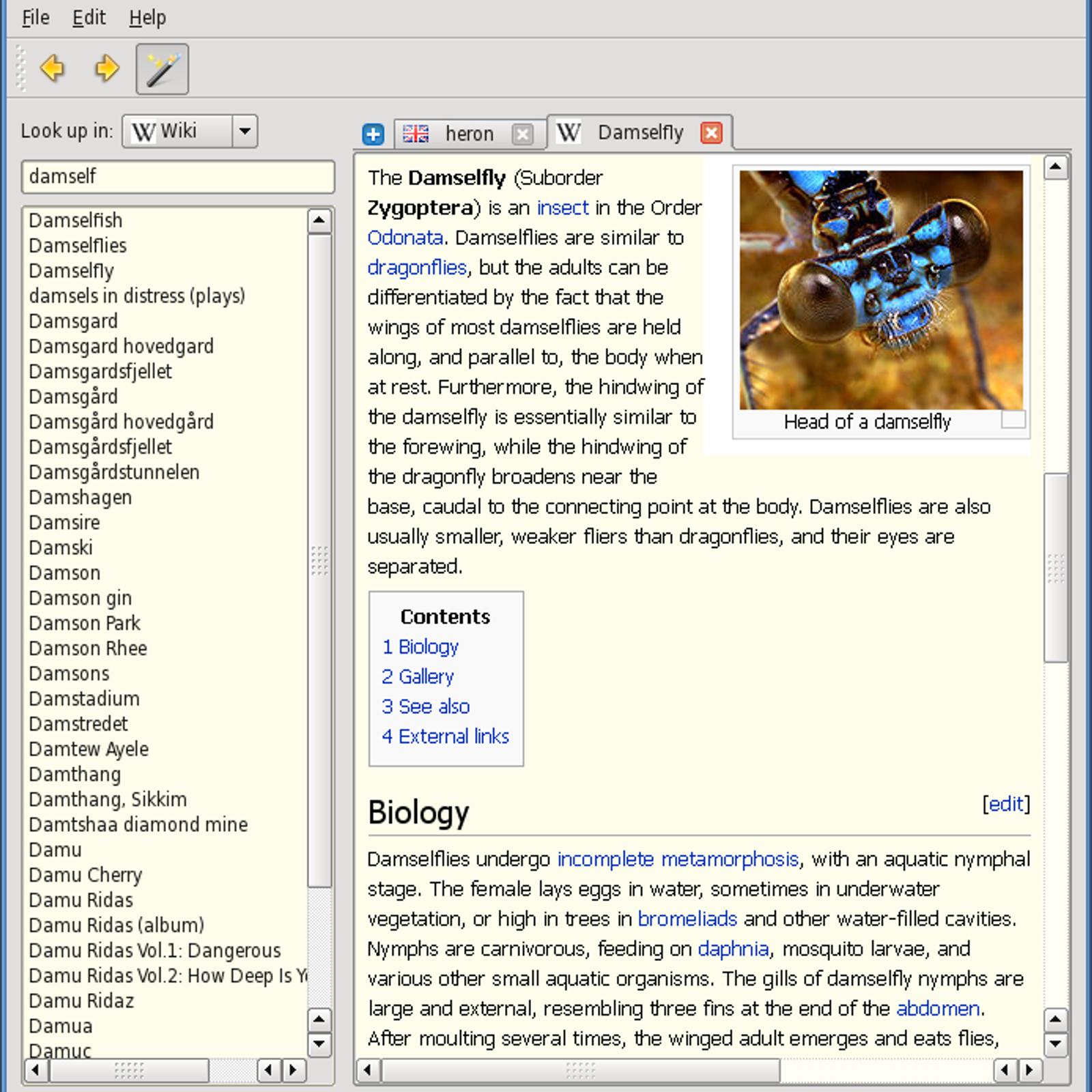Click word list horizontal scroll left arrow at far left
The image size is (1092, 1092).
35,1069
